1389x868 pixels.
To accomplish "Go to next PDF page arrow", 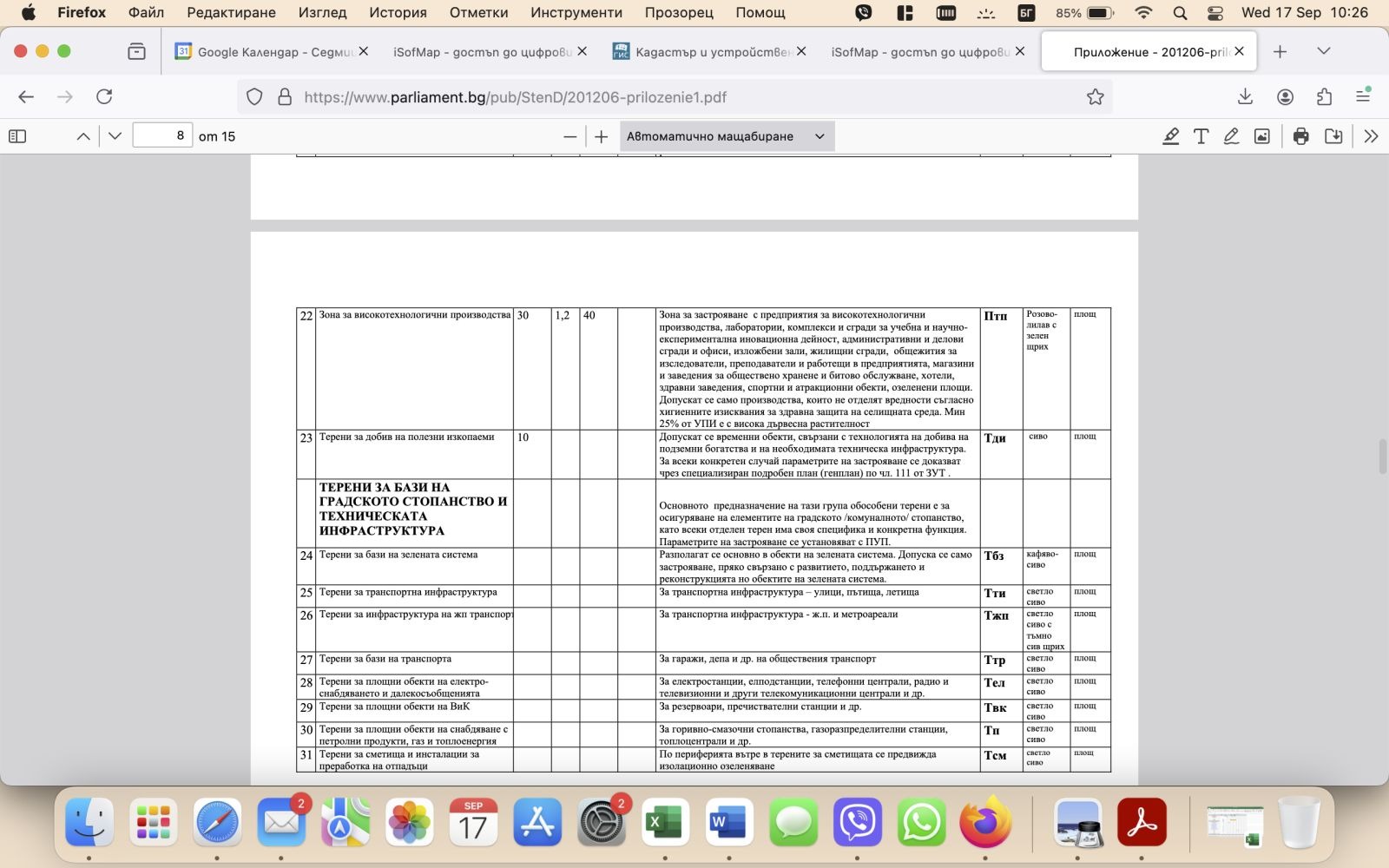I will point(115,136).
